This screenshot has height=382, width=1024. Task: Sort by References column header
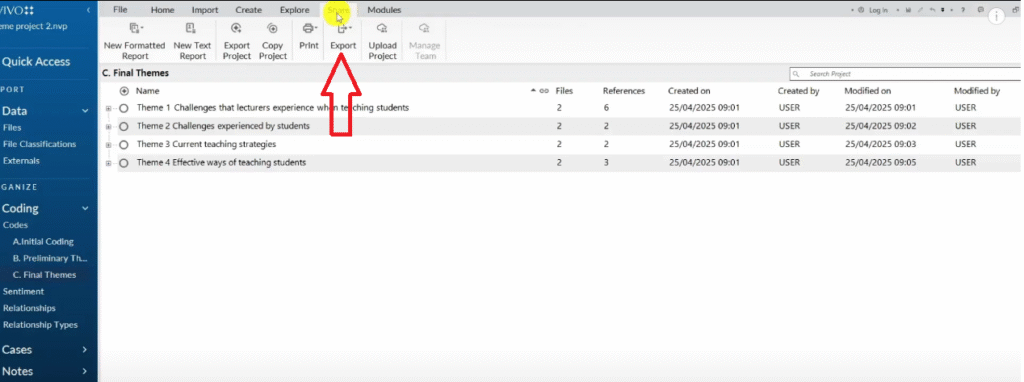point(624,91)
